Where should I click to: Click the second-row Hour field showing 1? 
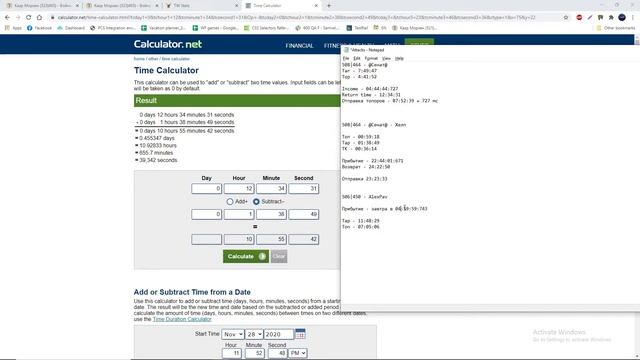click(239, 214)
